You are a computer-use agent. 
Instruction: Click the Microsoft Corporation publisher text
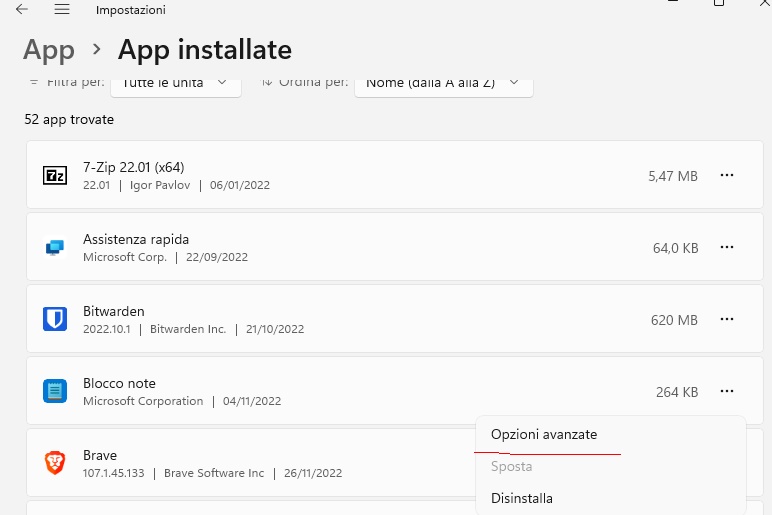143,401
